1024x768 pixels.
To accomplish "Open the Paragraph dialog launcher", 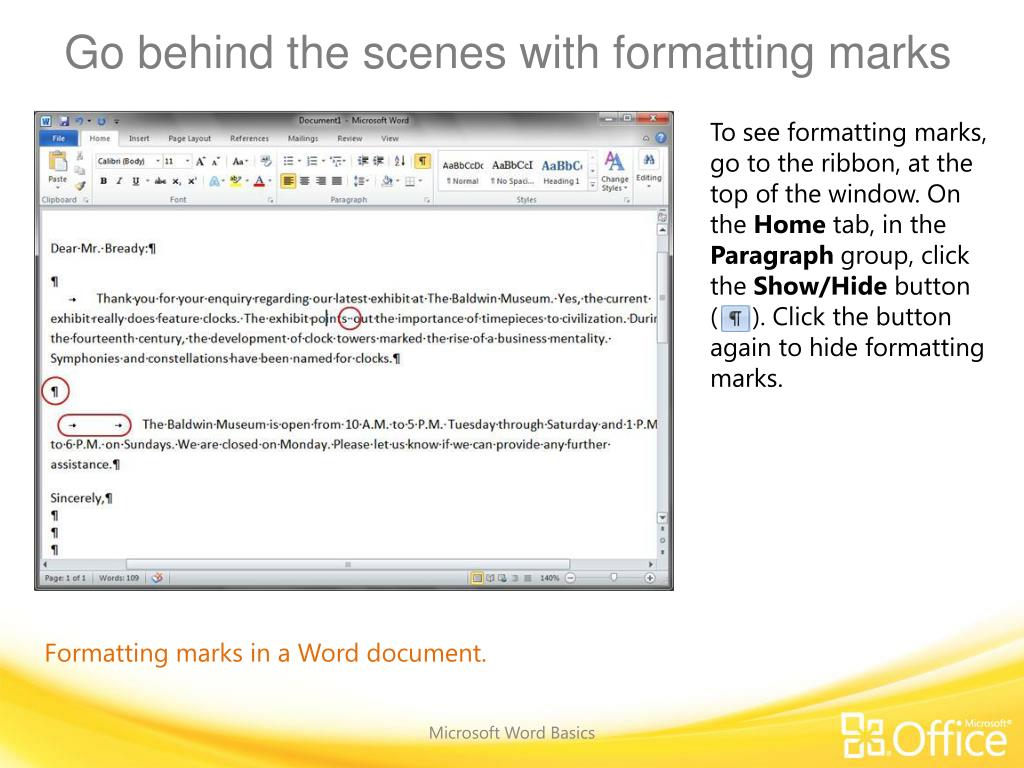I will (427, 200).
